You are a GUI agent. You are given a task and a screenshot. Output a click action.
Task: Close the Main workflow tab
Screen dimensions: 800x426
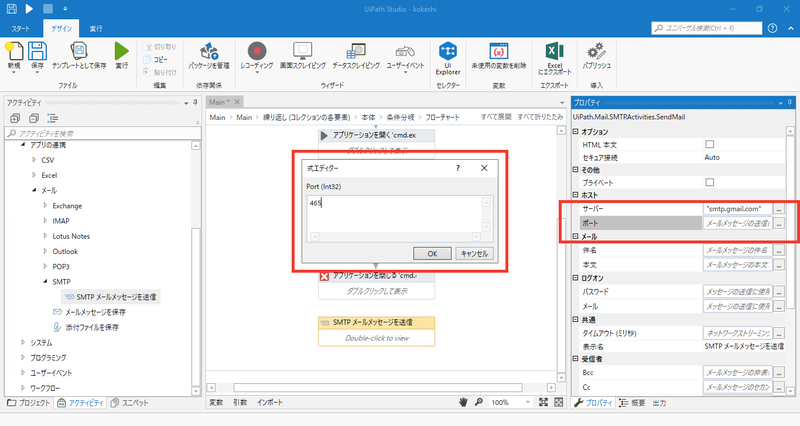[x=237, y=102]
